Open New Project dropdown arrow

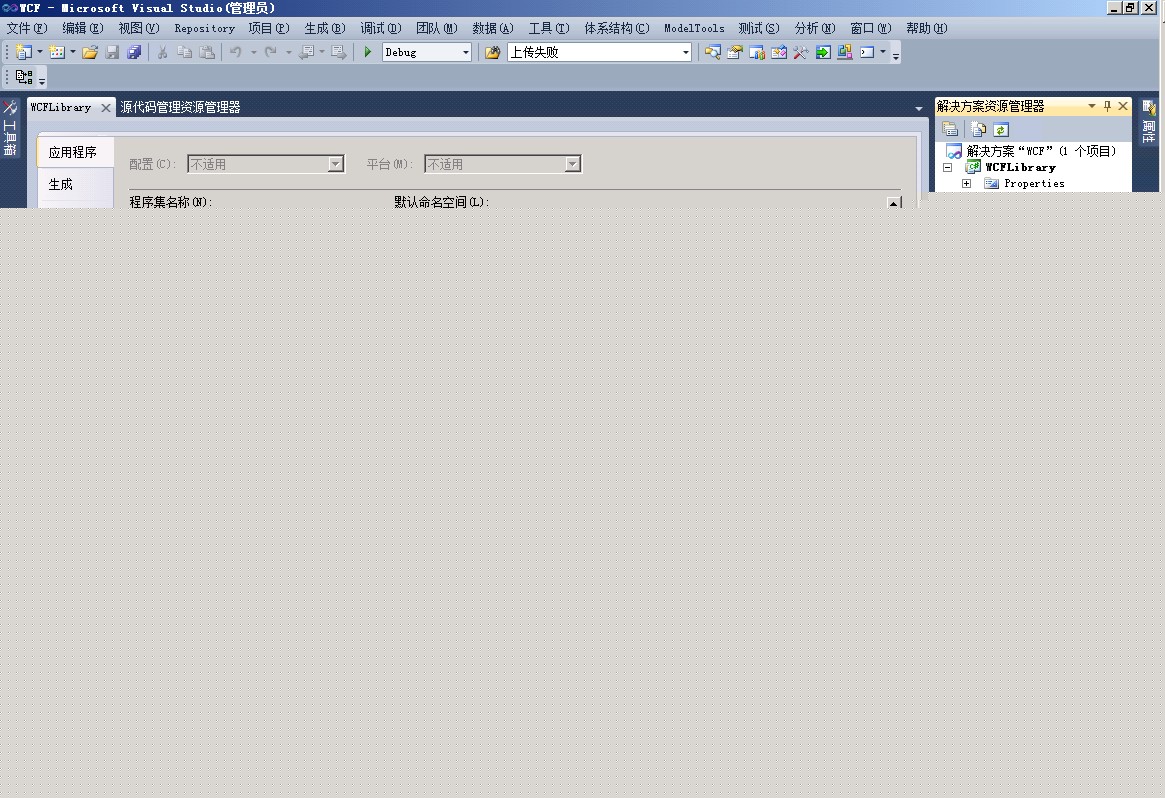[40, 52]
